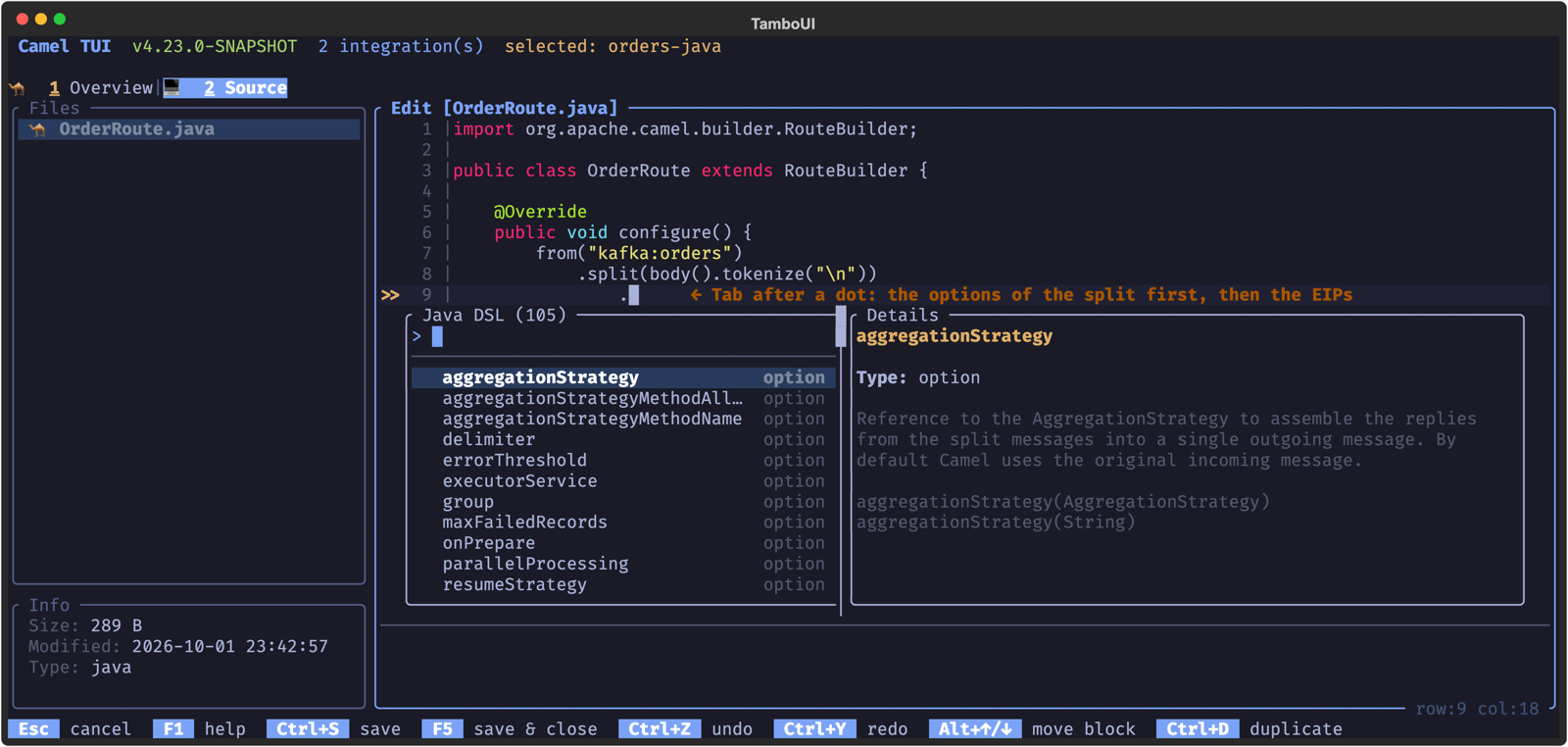The height and width of the screenshot is (747, 1568).
Task: Switch to the 1 Overview tab
Action: click(x=101, y=88)
